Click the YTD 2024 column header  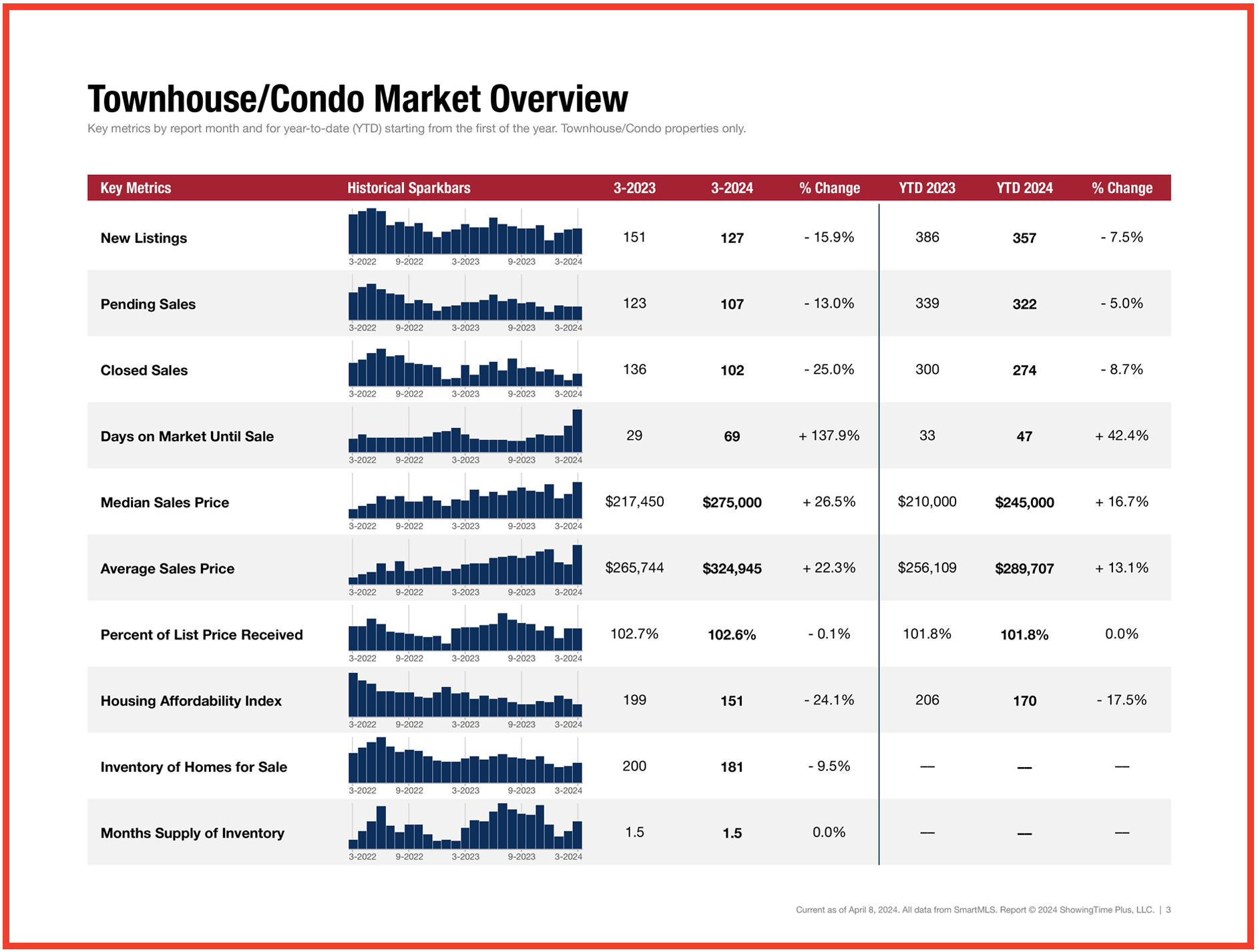pos(1024,188)
